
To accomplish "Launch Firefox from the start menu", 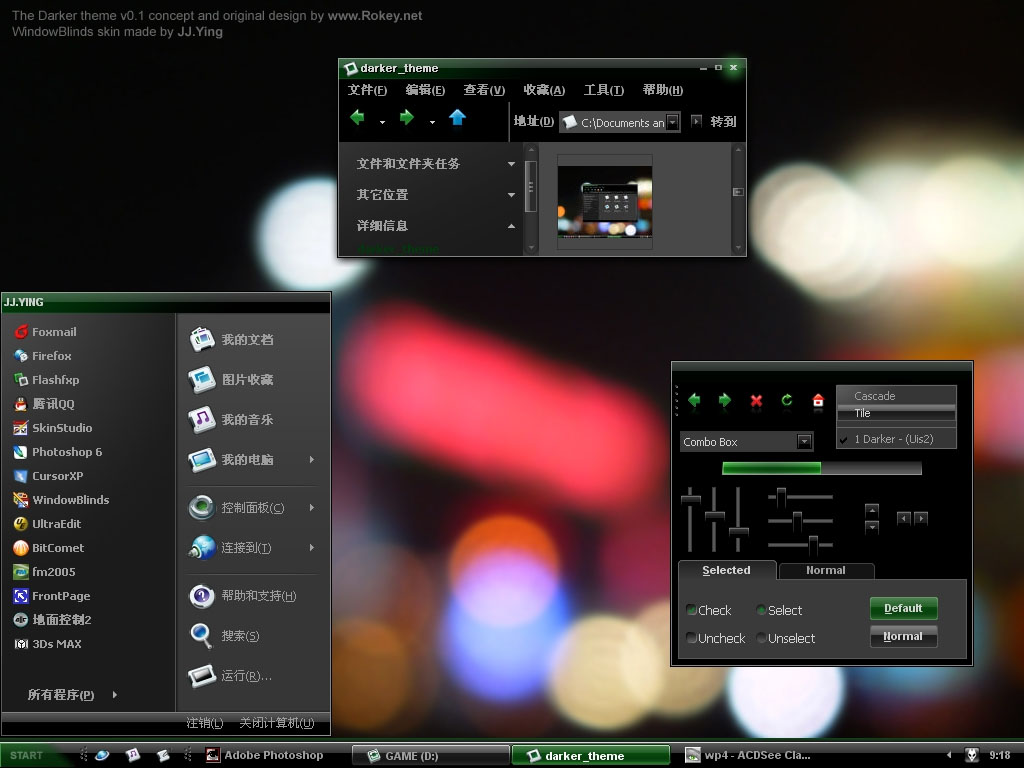I will 43,356.
